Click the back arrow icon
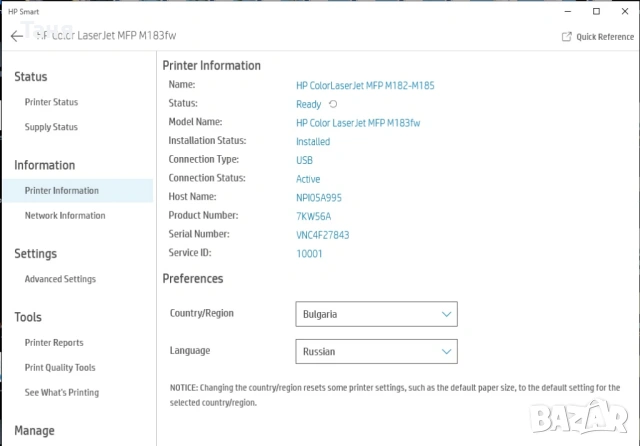 16,36
